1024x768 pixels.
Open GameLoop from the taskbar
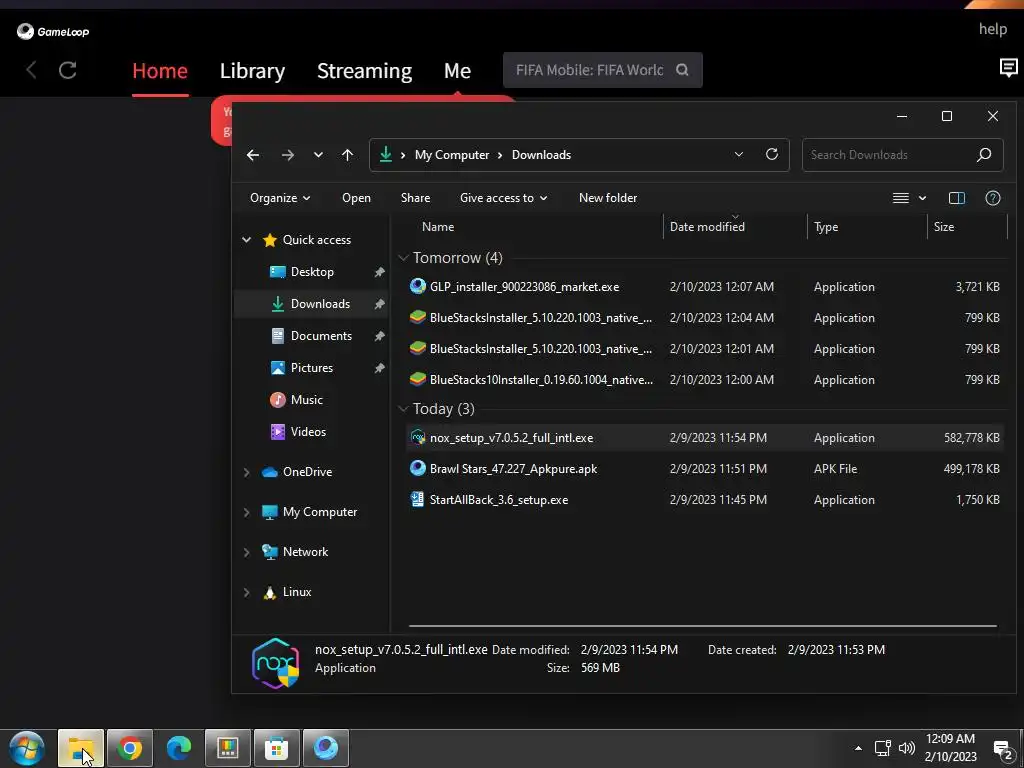point(326,748)
